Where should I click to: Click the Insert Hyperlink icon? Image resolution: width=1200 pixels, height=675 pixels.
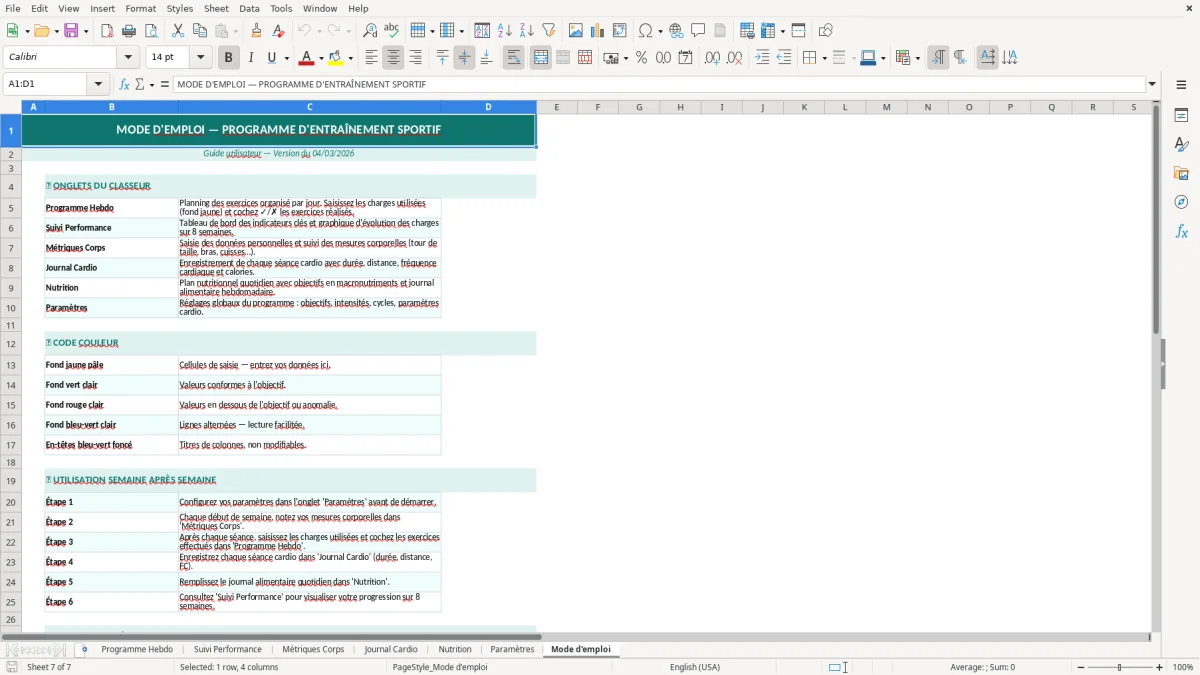click(676, 31)
